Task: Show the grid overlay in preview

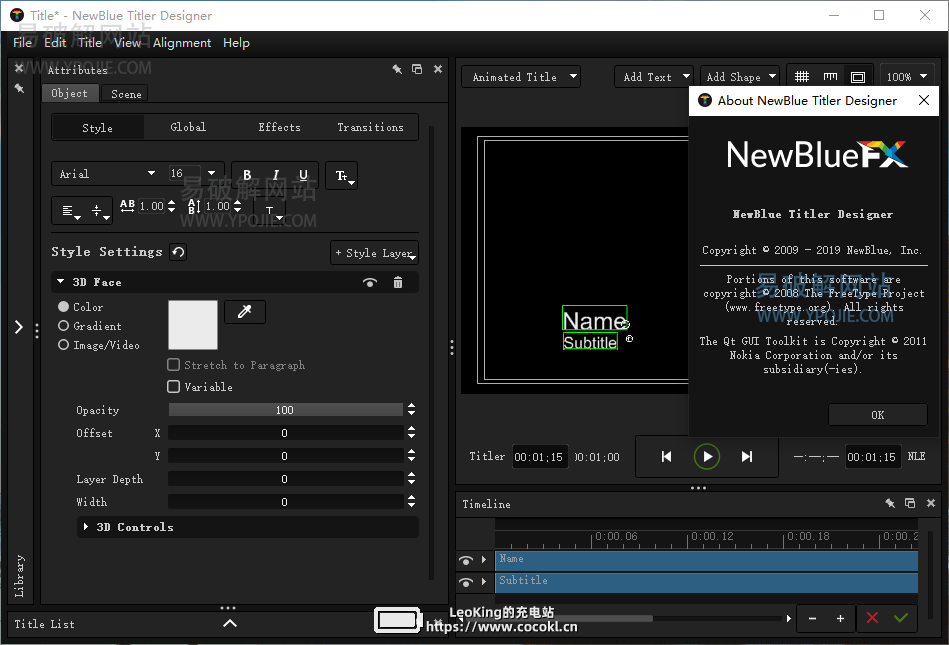Action: pos(802,77)
